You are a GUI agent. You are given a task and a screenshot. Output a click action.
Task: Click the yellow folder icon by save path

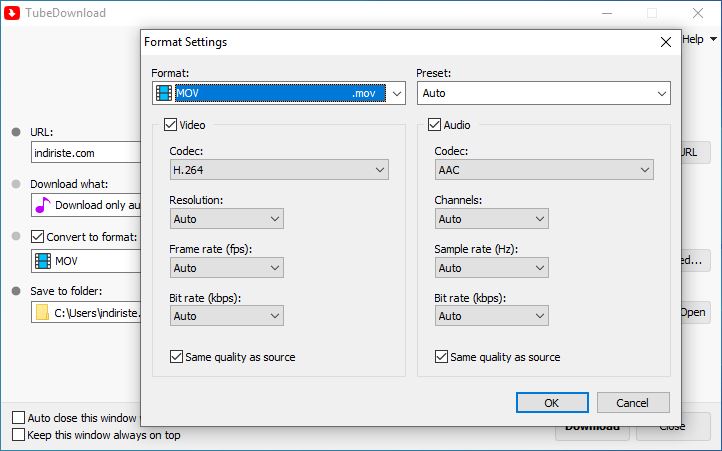tap(42, 313)
